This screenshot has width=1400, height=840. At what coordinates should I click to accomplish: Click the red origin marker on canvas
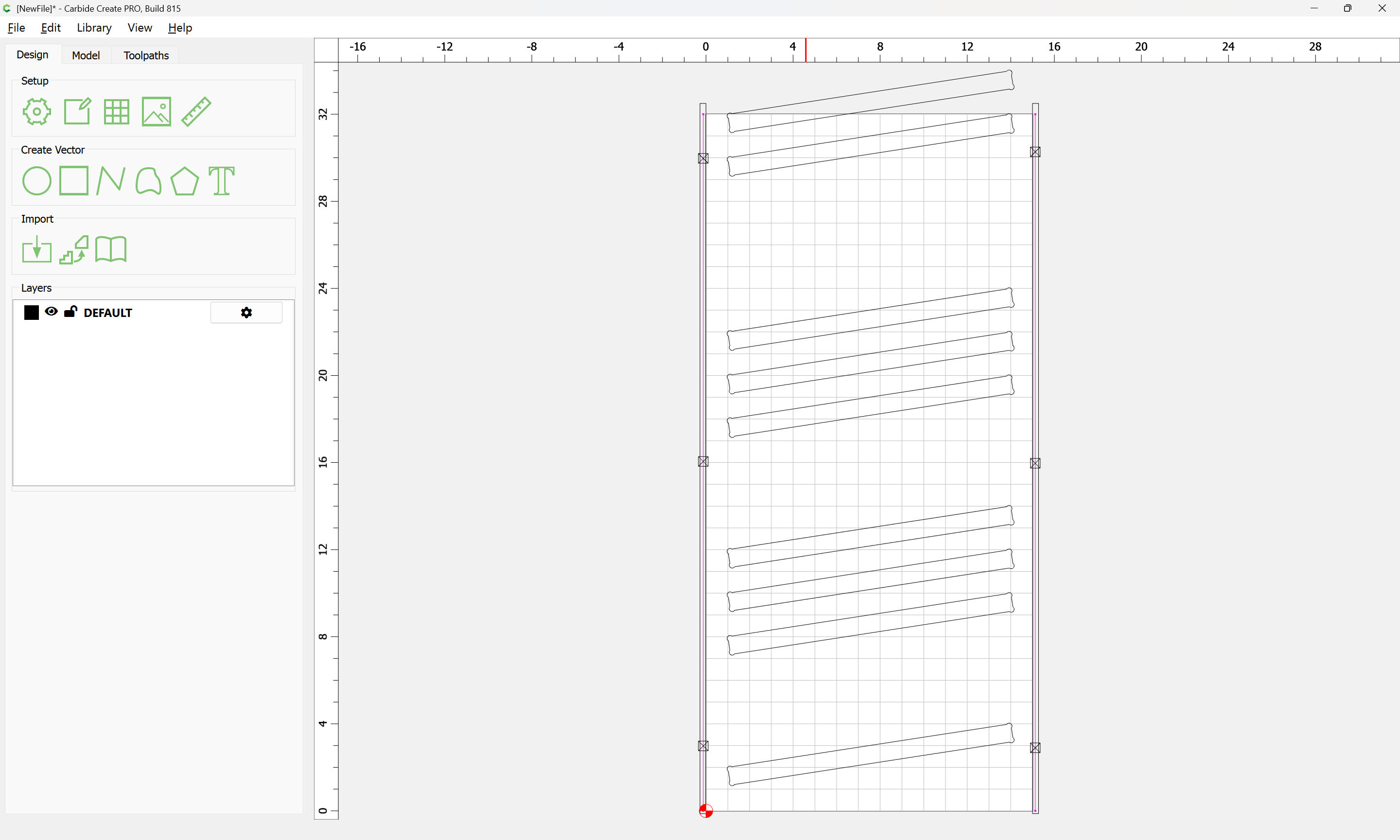[x=706, y=810]
